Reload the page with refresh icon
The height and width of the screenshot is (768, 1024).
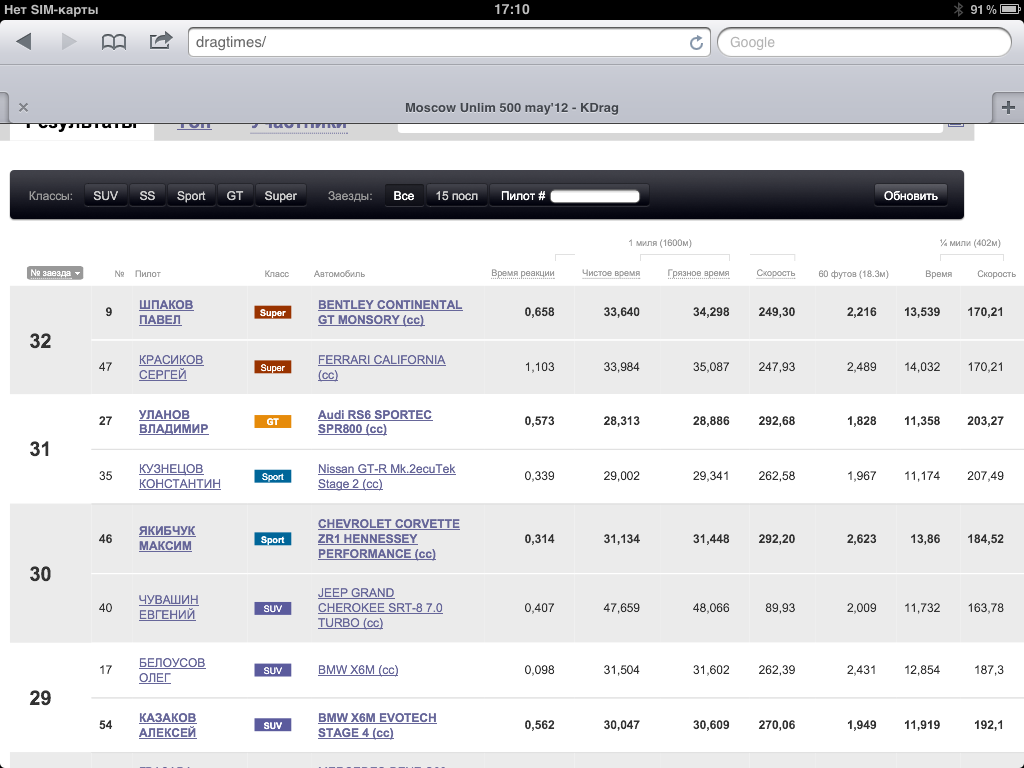click(696, 42)
